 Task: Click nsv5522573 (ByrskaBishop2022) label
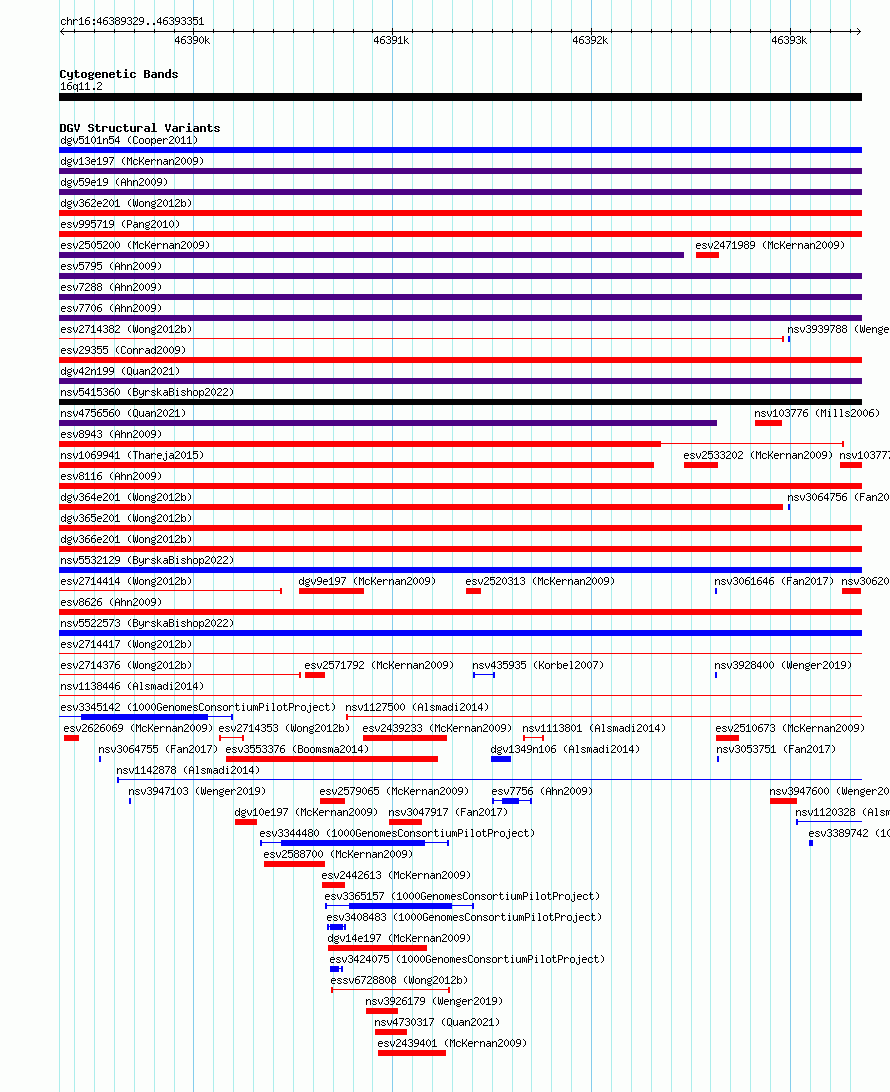[147, 623]
